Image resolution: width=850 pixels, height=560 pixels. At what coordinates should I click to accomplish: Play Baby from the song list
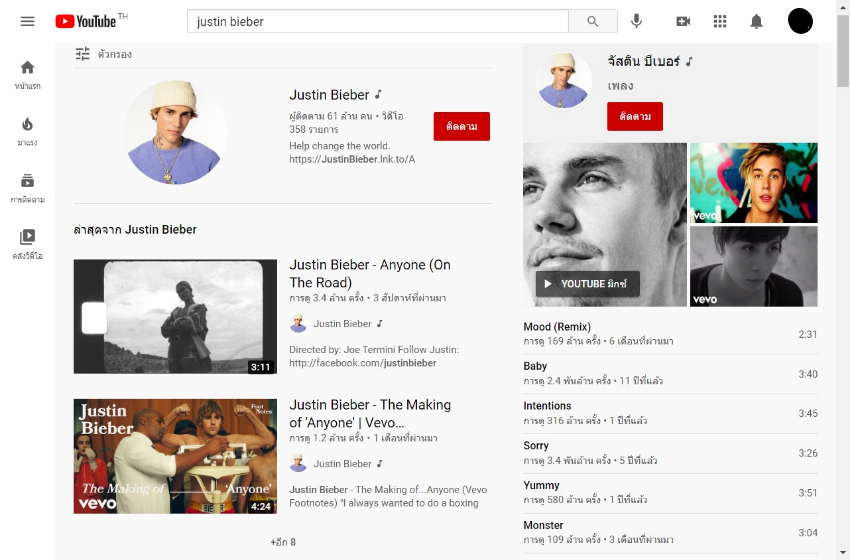coord(670,374)
